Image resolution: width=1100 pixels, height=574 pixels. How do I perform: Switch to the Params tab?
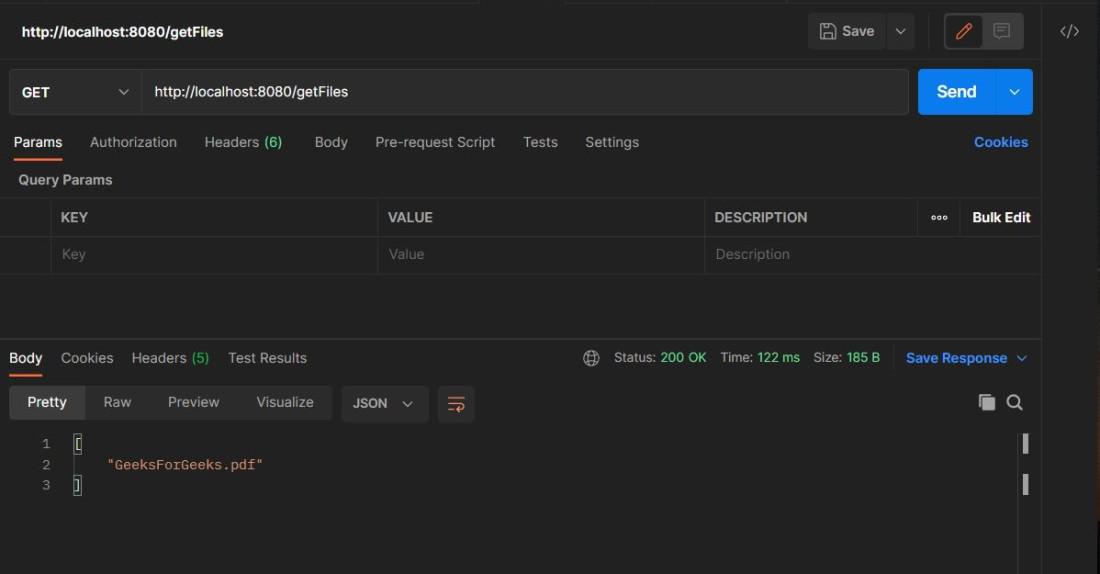38,142
